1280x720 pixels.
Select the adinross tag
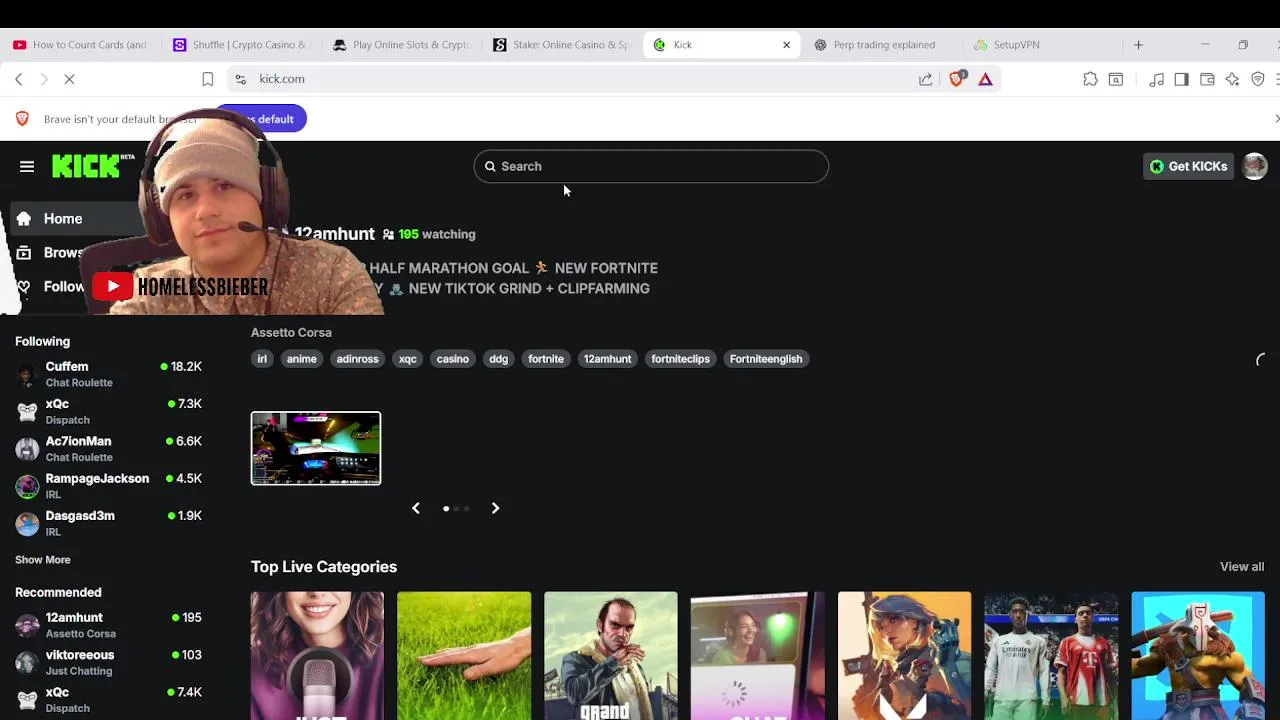357,359
